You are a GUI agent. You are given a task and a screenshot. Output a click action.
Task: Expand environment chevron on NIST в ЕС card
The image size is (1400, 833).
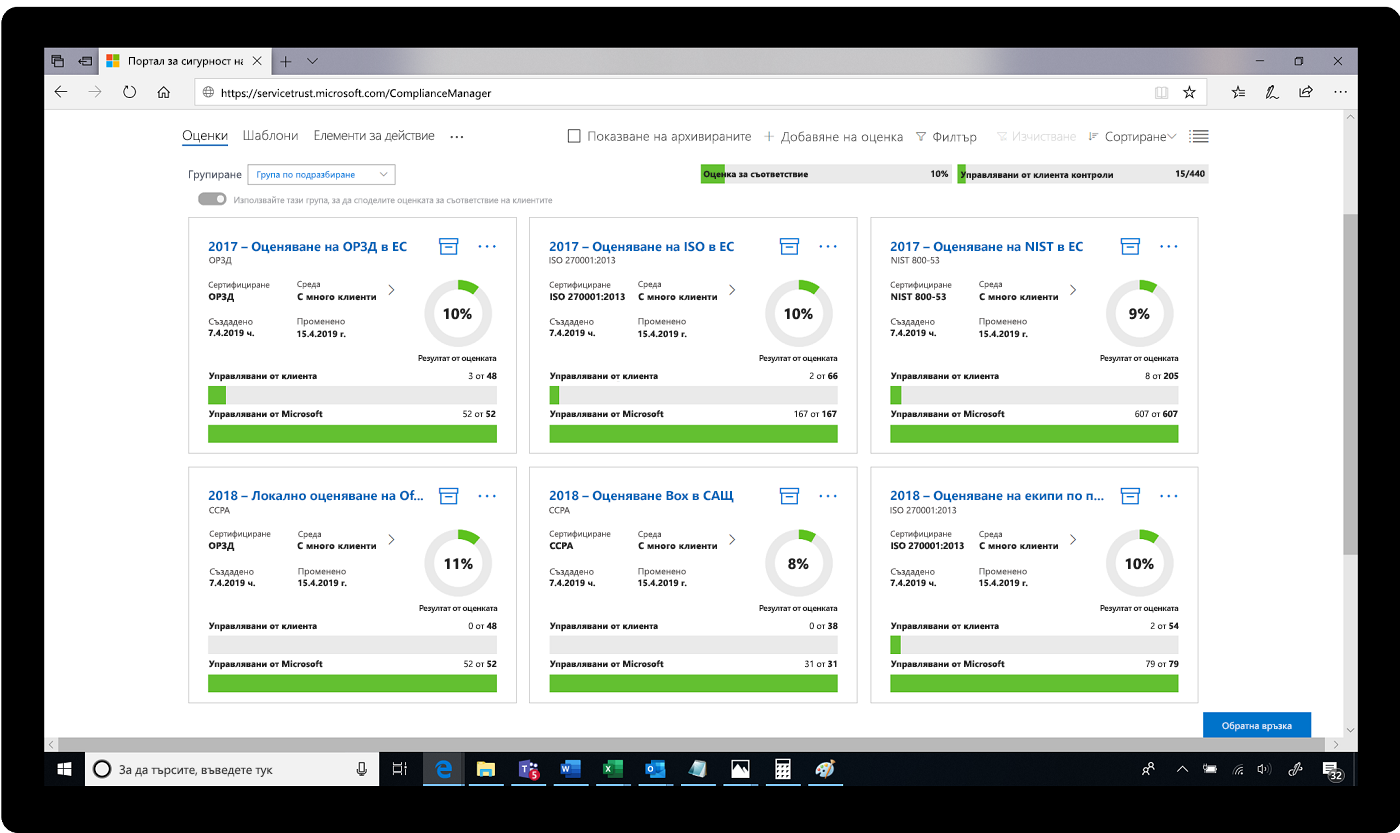[x=1073, y=290]
